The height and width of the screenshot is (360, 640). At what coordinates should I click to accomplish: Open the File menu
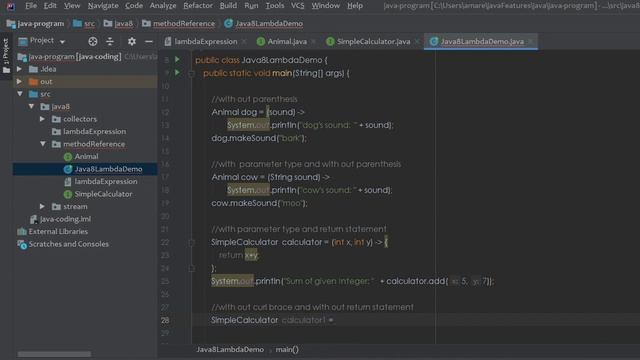[31, 6]
